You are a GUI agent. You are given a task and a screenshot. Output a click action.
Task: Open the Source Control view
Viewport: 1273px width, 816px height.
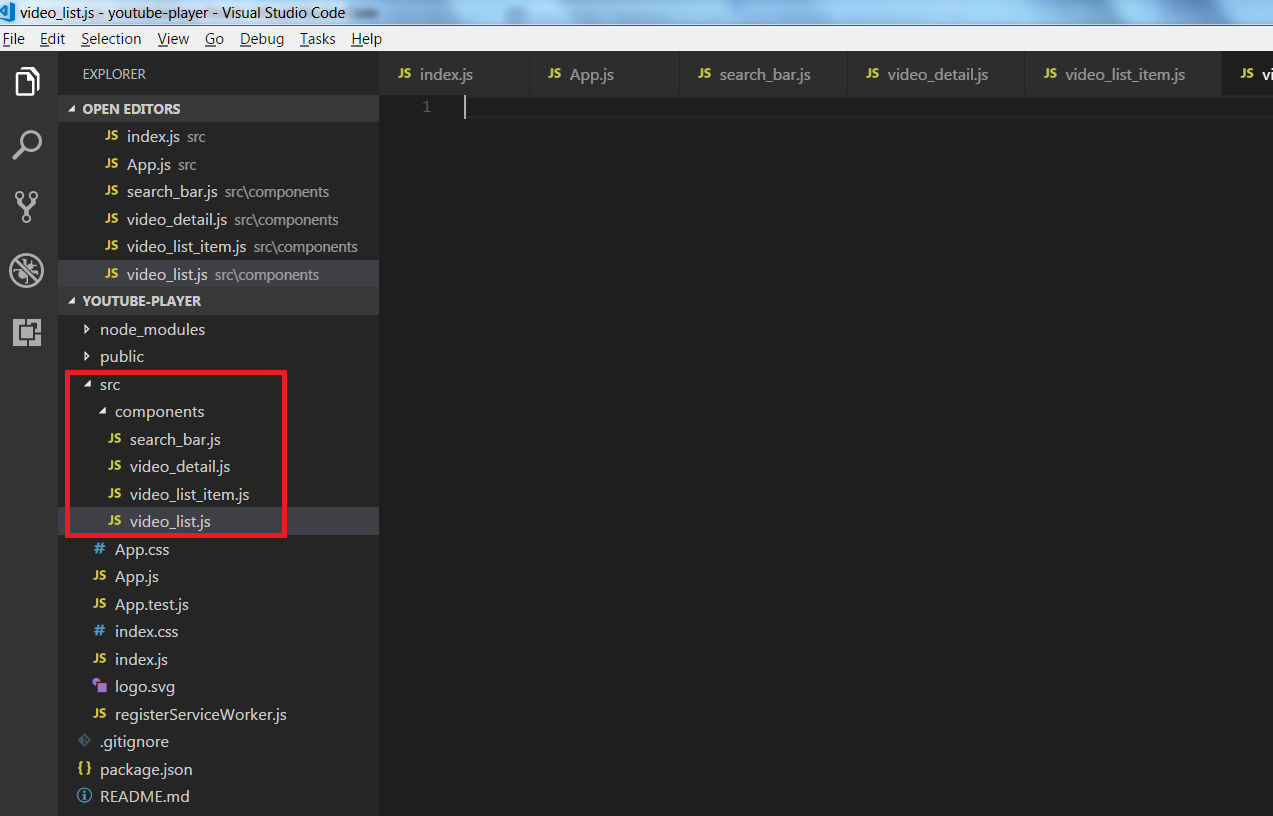click(28, 207)
